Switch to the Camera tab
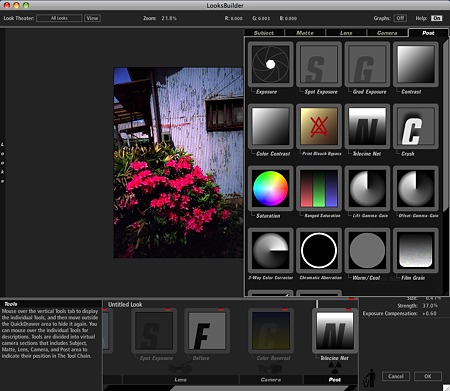450x391 pixels. [x=387, y=33]
